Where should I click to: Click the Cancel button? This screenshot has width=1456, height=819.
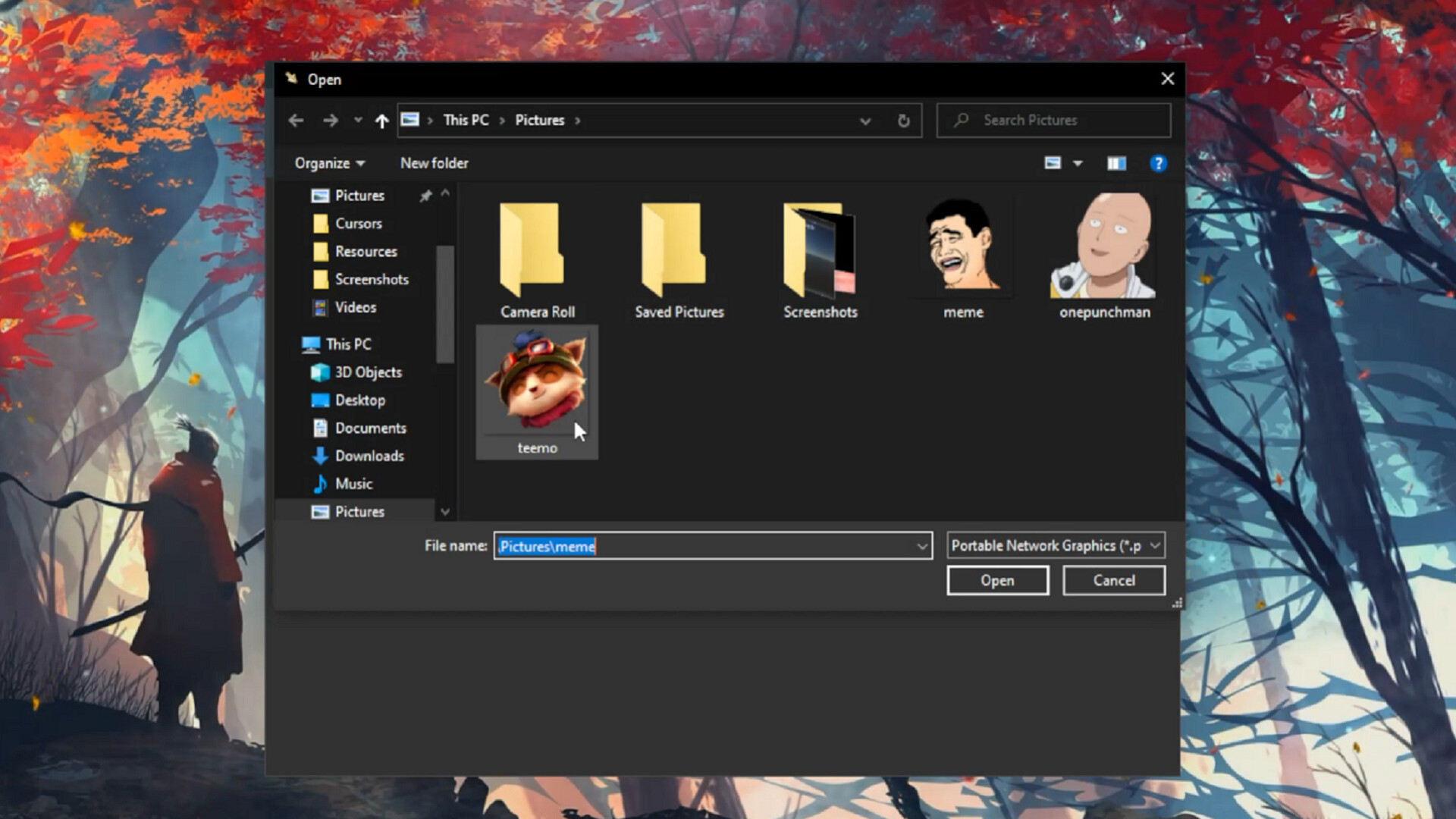[x=1113, y=580]
